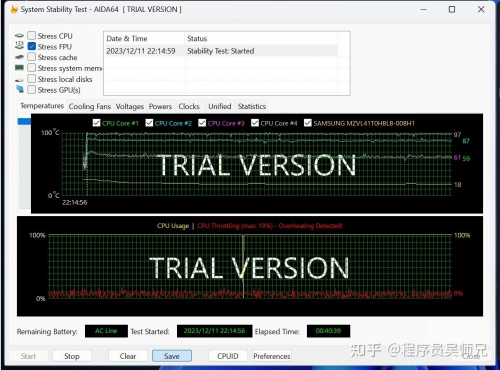Screen dimensions: 500x370
Task: Enable the Stress system memory checkbox
Action: click(32, 68)
